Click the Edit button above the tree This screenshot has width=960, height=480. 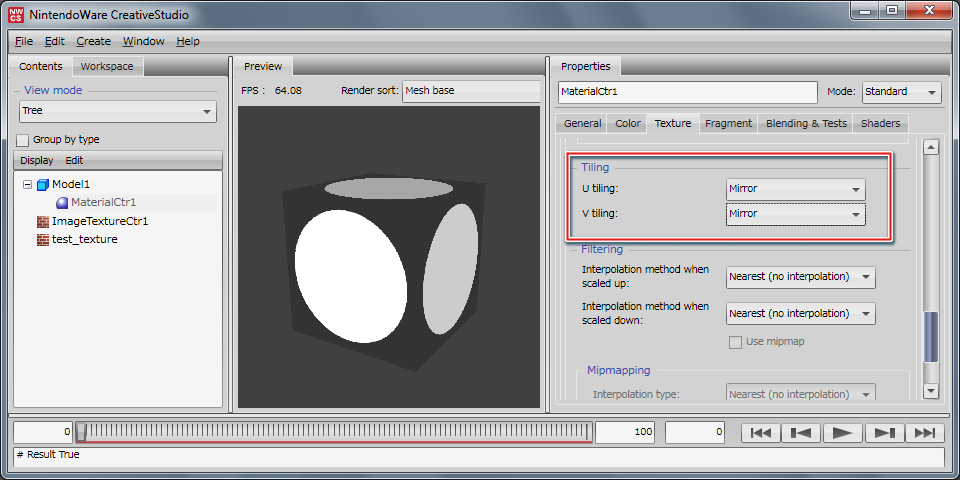coord(74,160)
